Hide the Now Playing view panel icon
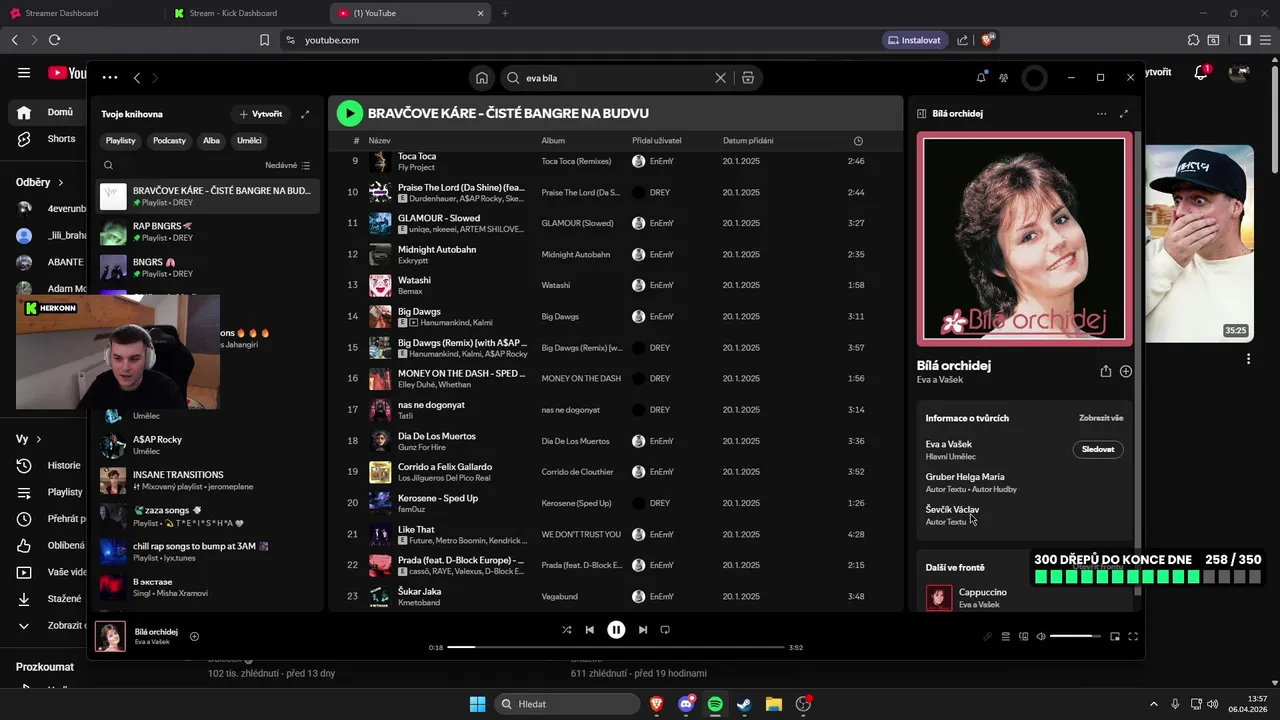Screen dimensions: 1280x720 [x=921, y=114]
